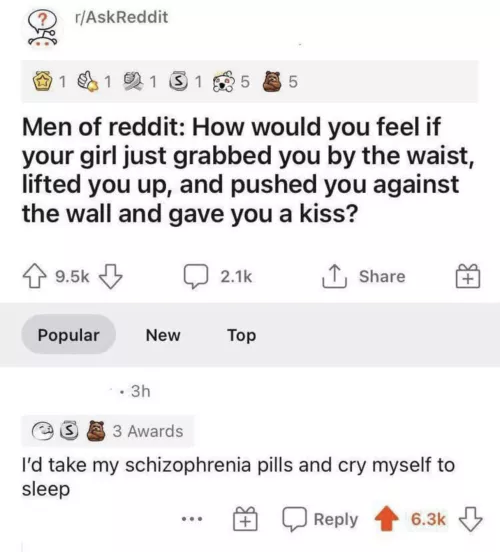Image resolution: width=500 pixels, height=552 pixels.
Task: Open the r/AskReddit community link
Action: click(121, 17)
